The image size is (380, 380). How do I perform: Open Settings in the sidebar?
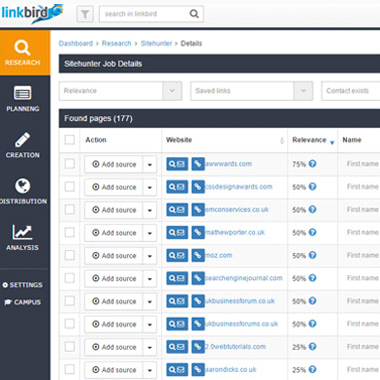click(23, 285)
